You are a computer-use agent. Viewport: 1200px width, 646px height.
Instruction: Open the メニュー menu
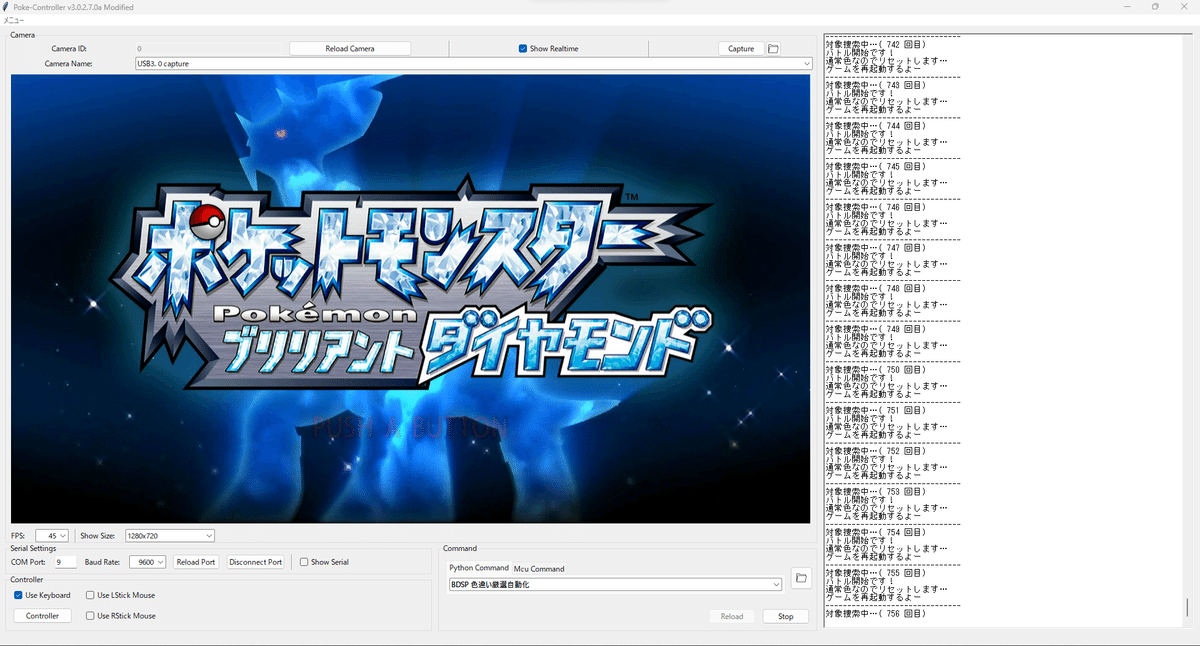pos(14,20)
